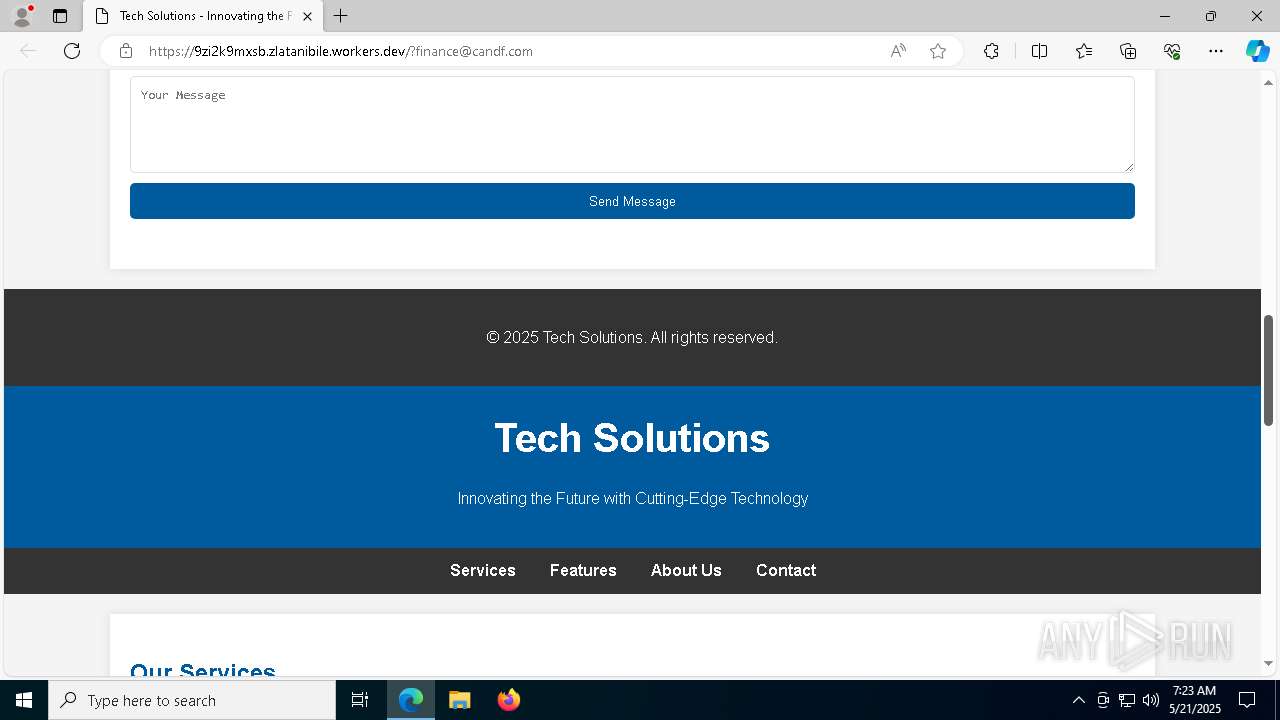1280x720 pixels.
Task: Add page to favorites star
Action: (x=938, y=51)
